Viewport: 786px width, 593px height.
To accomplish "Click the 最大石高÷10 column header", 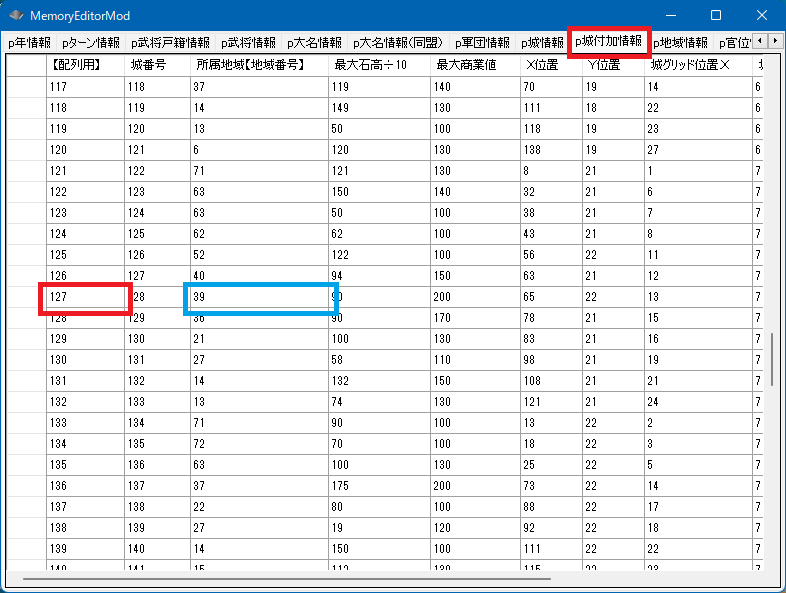I will point(370,65).
